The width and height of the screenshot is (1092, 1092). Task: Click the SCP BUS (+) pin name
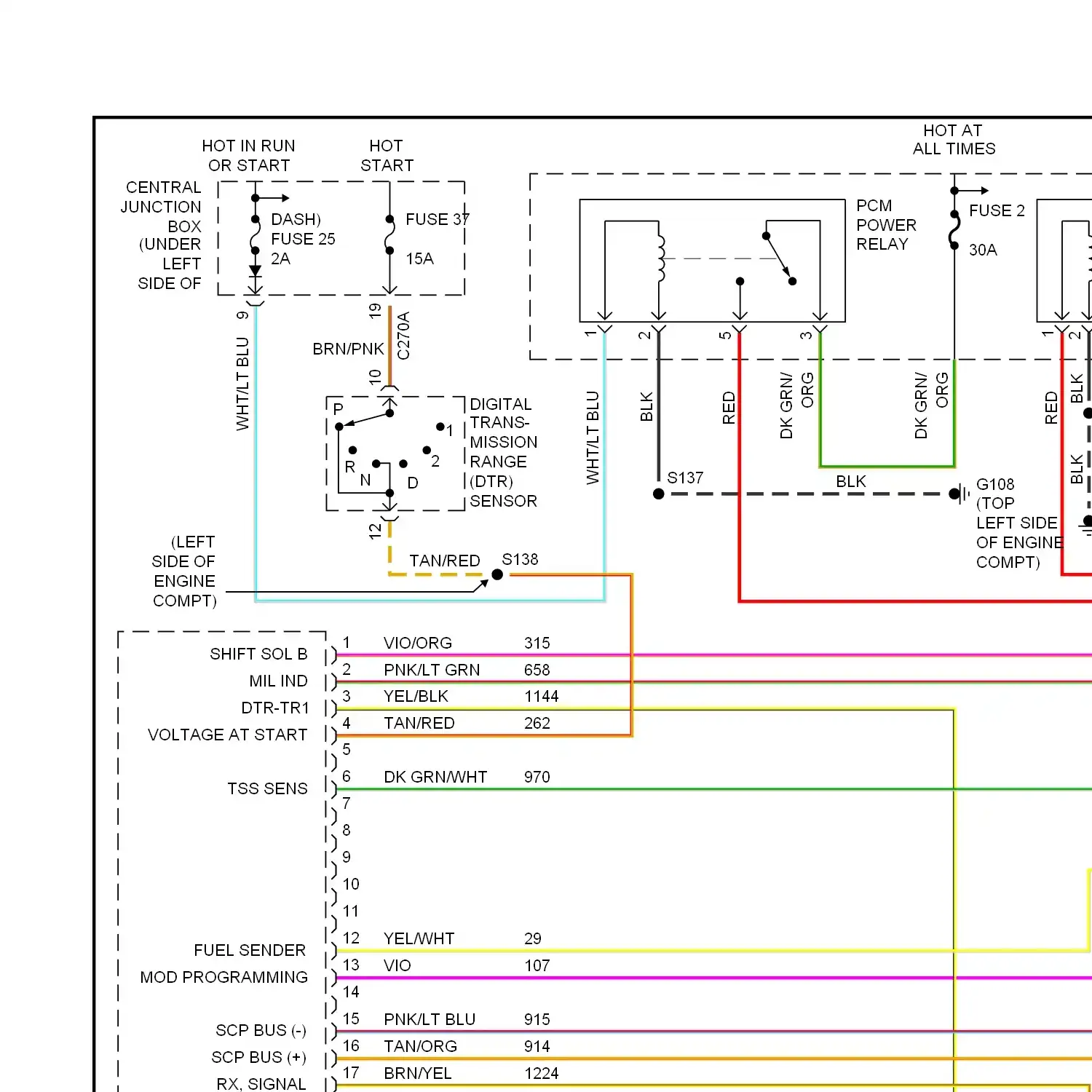pyautogui.click(x=258, y=1057)
